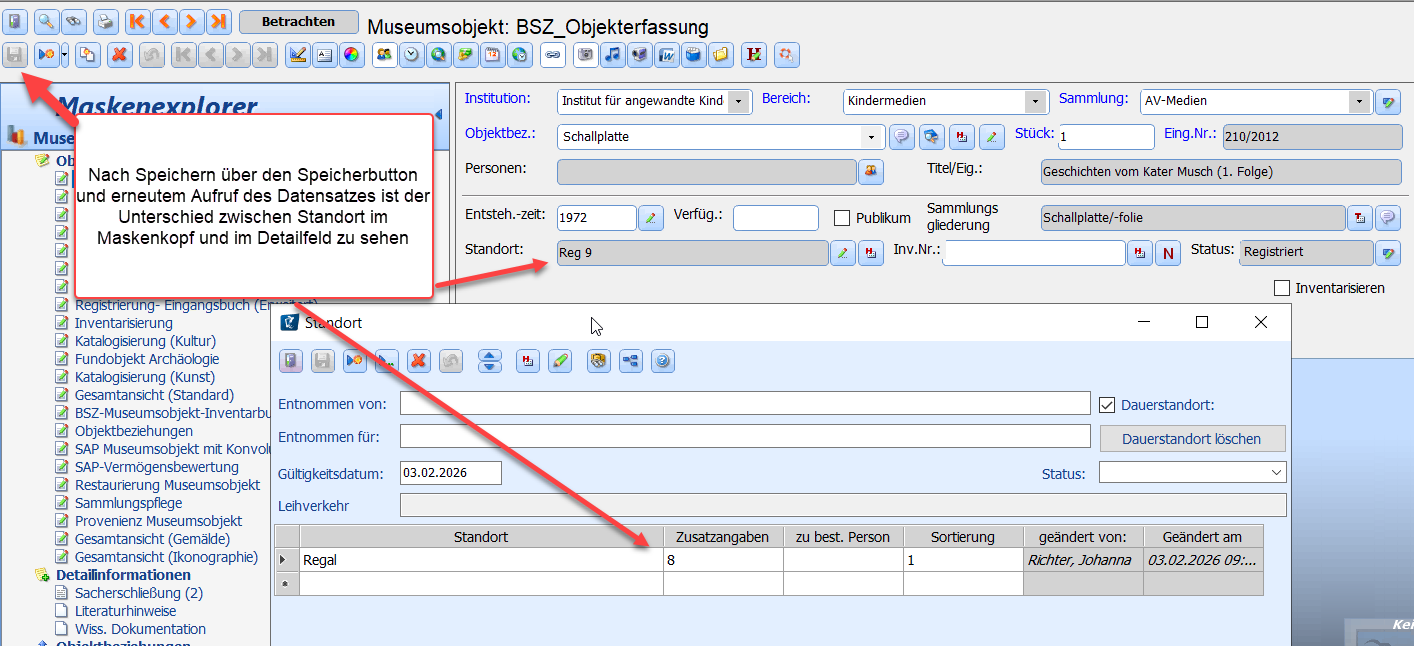This screenshot has width=1414, height=646.
Task: Click the help icon in Standort window
Action: click(662, 361)
